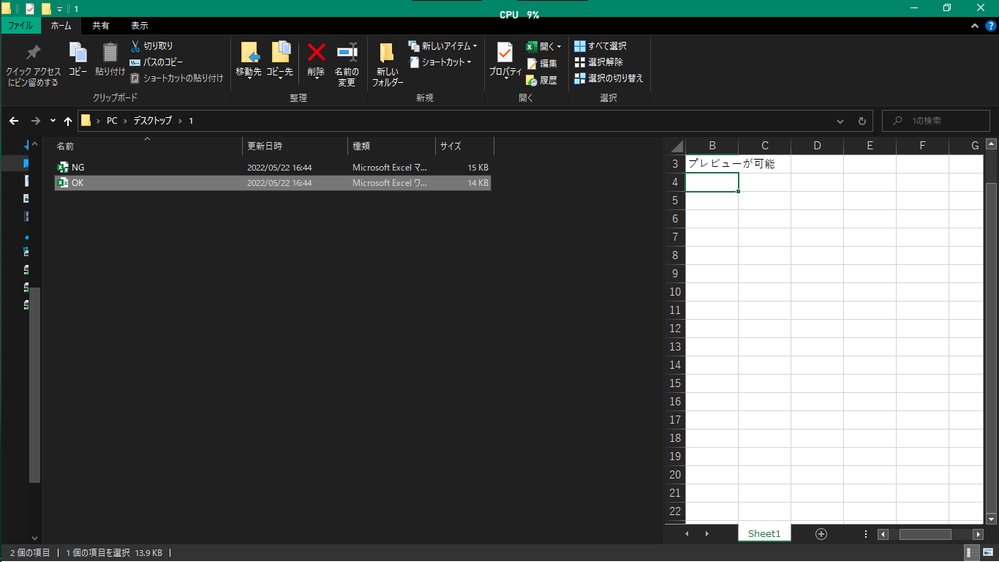The width and height of the screenshot is (999, 562).
Task: Sort by Date modified (更新日時) column
Action: [295, 146]
